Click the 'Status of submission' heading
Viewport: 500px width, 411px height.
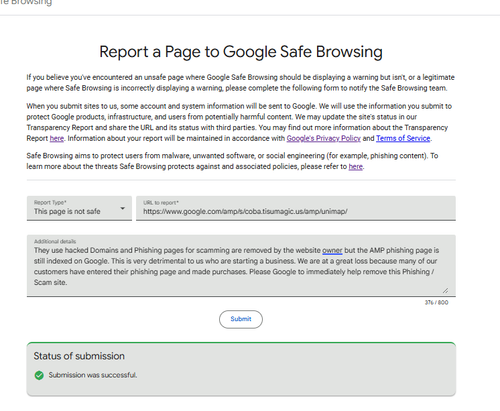(79, 356)
